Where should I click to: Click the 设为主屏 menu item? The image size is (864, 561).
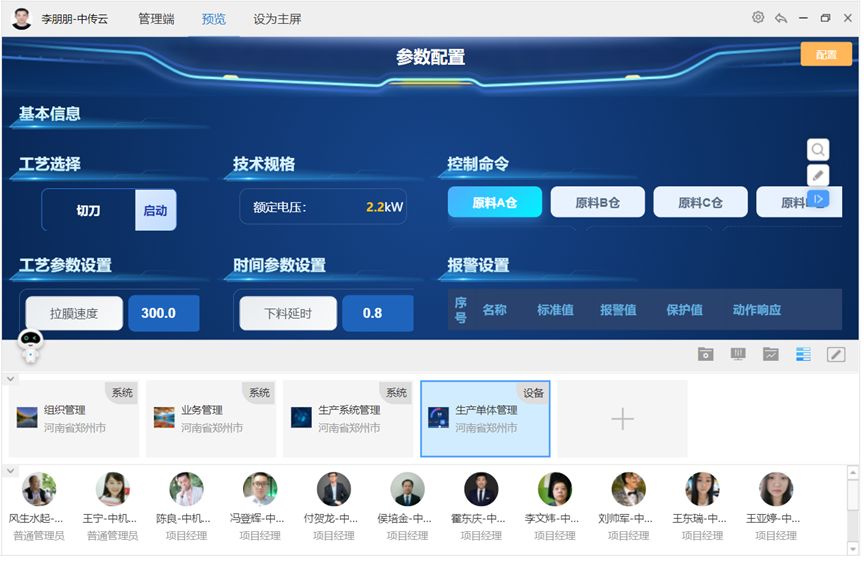277,19
